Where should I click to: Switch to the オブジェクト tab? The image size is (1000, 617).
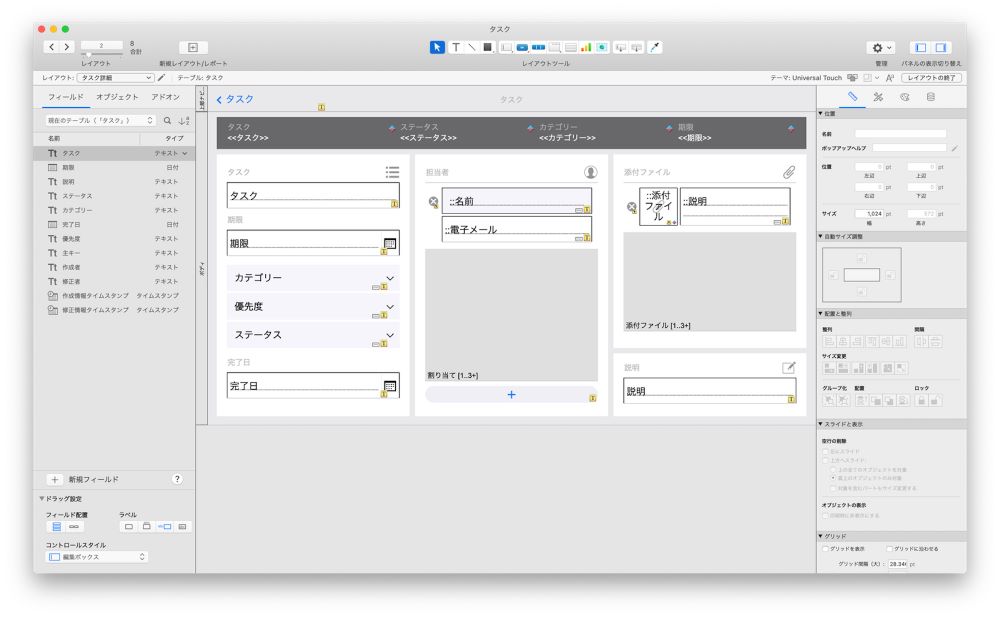(117, 97)
